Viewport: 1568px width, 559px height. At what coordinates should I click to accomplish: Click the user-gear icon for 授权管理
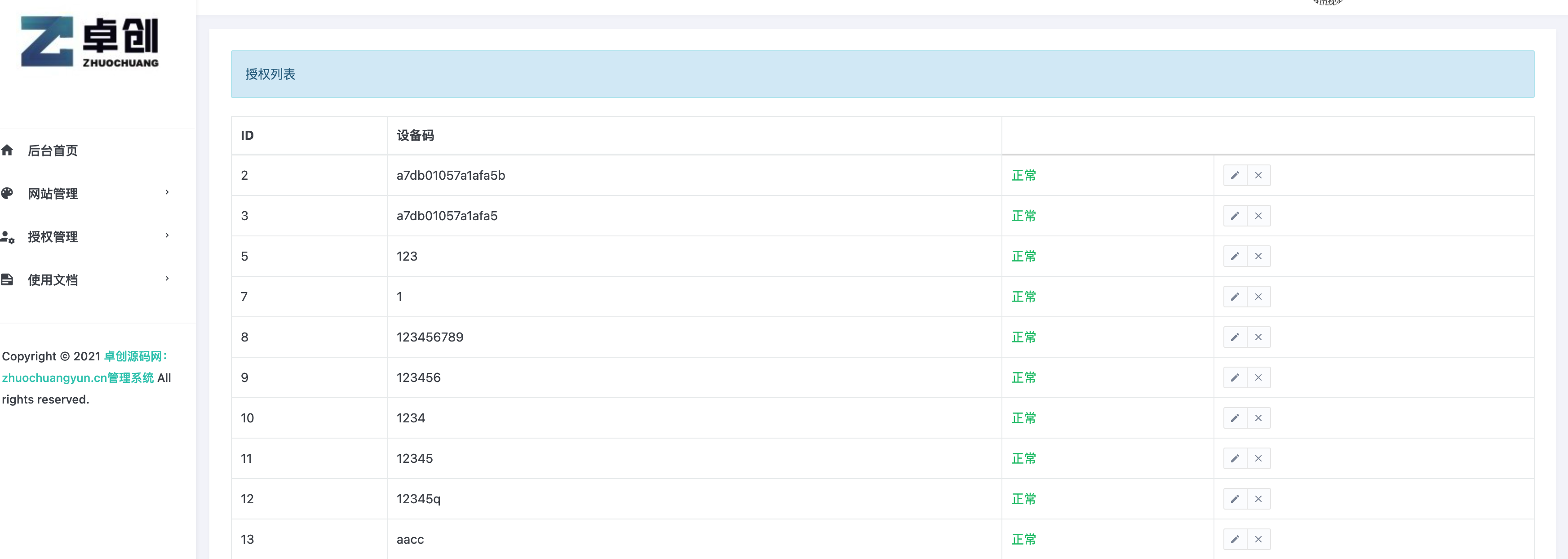(7, 237)
